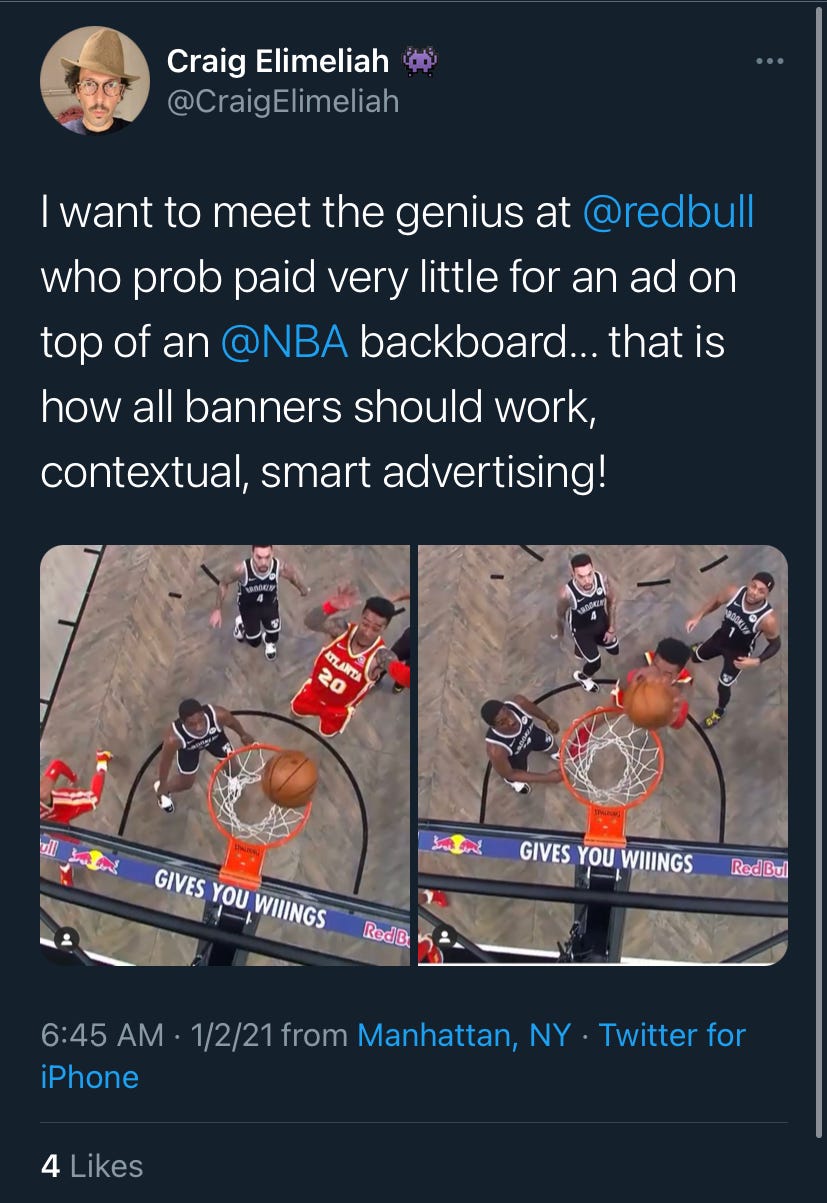Click the Twitter for iPhone source link
Screen dimensions: 827x1203
393,1055
